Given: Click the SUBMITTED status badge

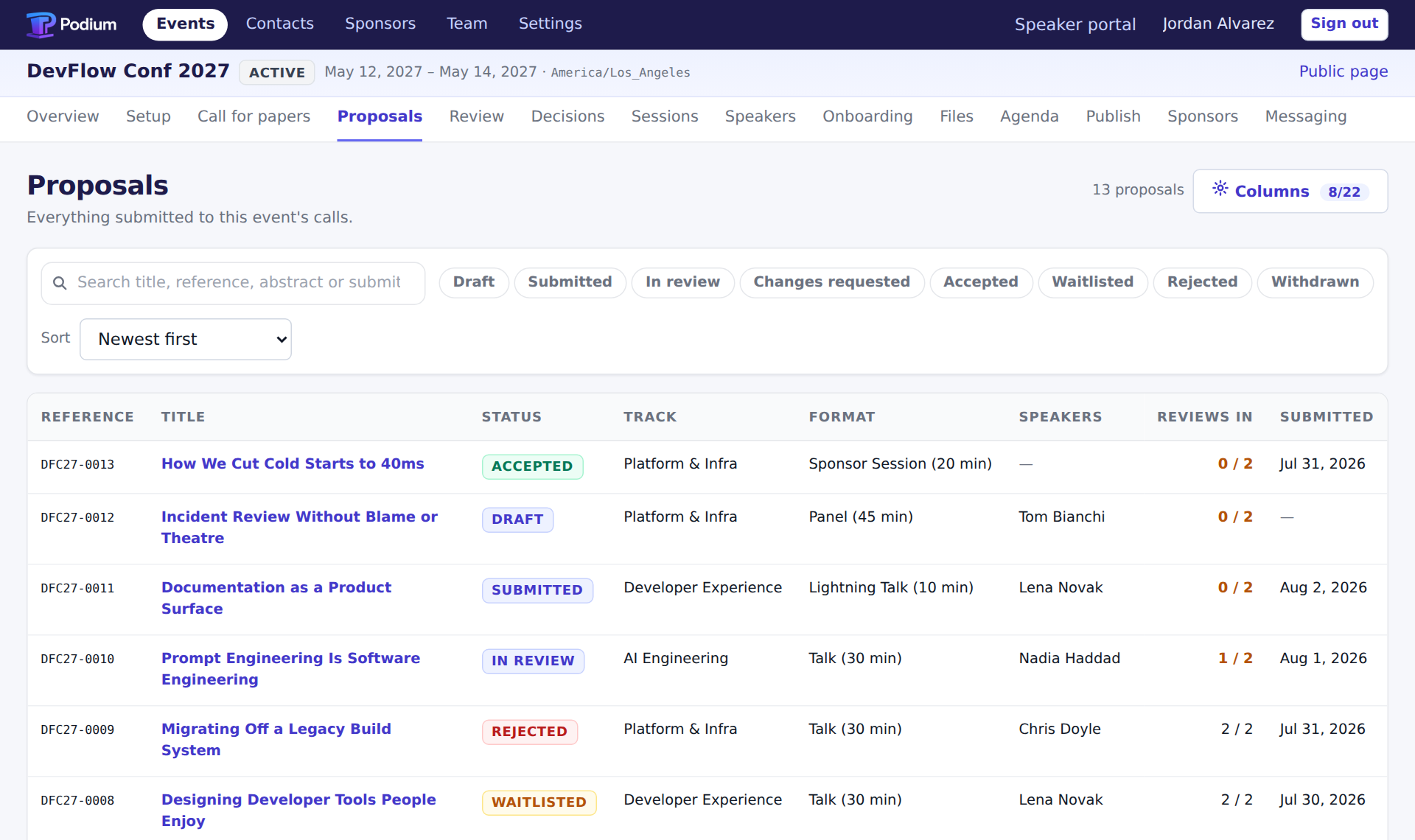Looking at the screenshot, I should click(x=537, y=590).
